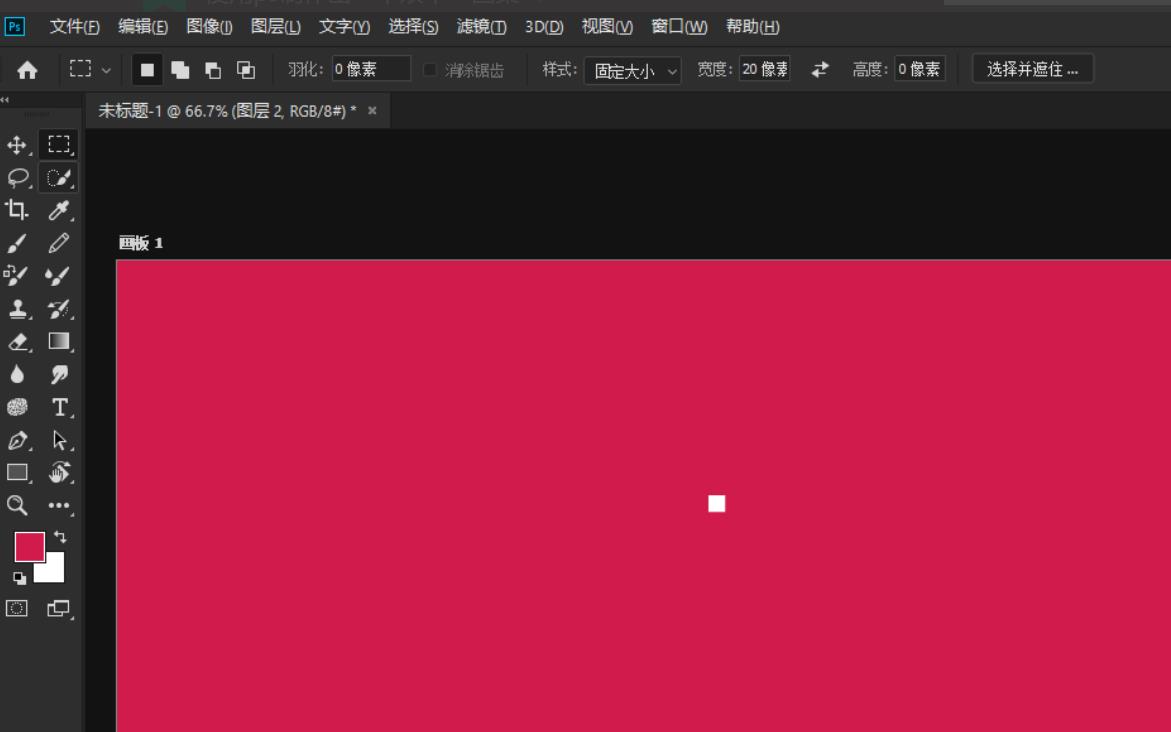Select the Rectangular Marquee tool in toolbox
This screenshot has height=732, width=1171.
click(58, 144)
